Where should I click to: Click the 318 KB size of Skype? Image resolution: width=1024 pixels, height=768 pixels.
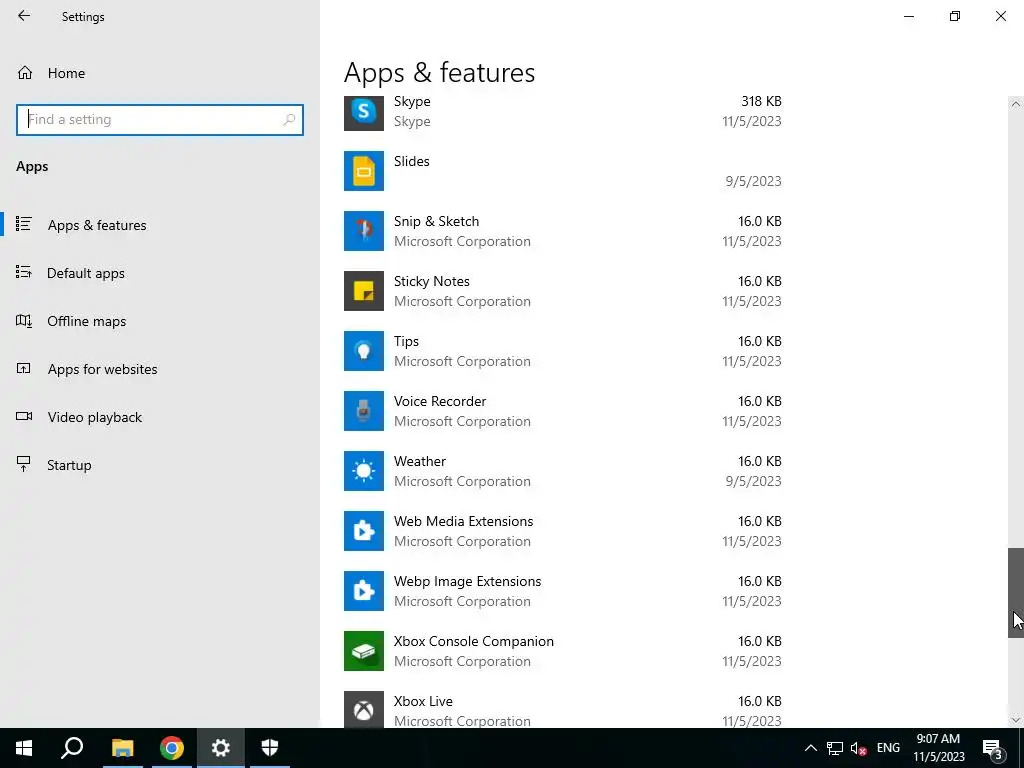pos(761,101)
